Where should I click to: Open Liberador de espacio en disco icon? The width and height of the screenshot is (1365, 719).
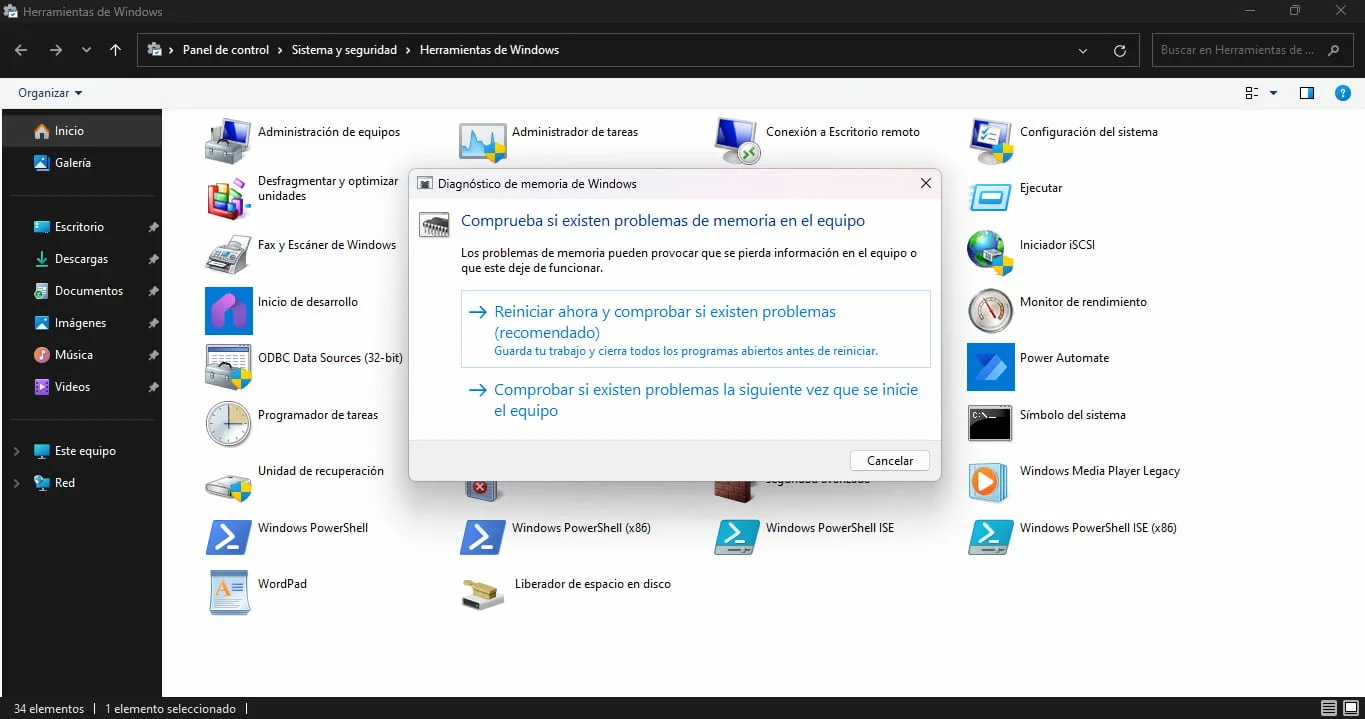[x=482, y=593]
